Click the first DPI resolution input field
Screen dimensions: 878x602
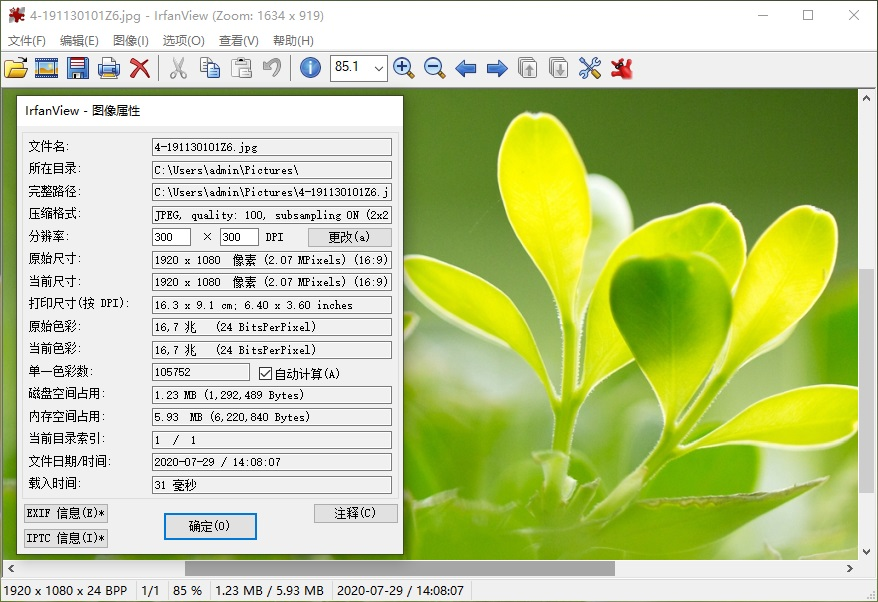pos(171,237)
